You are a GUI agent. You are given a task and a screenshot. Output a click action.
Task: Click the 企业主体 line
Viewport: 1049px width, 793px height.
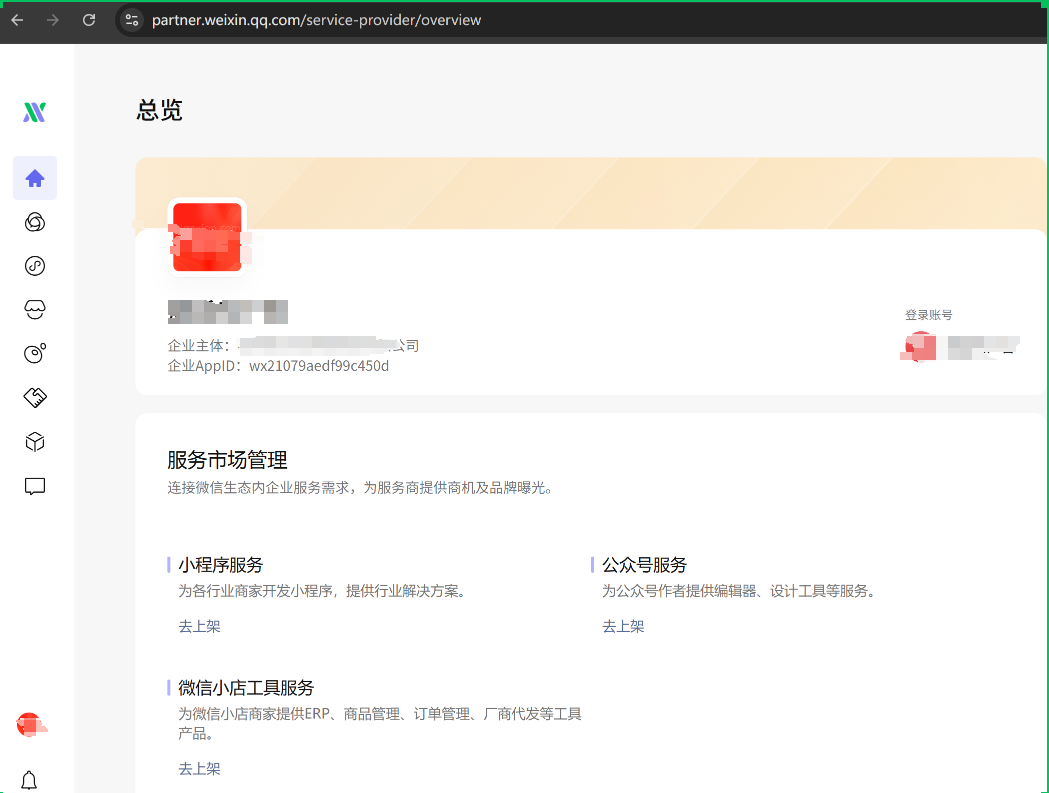293,345
